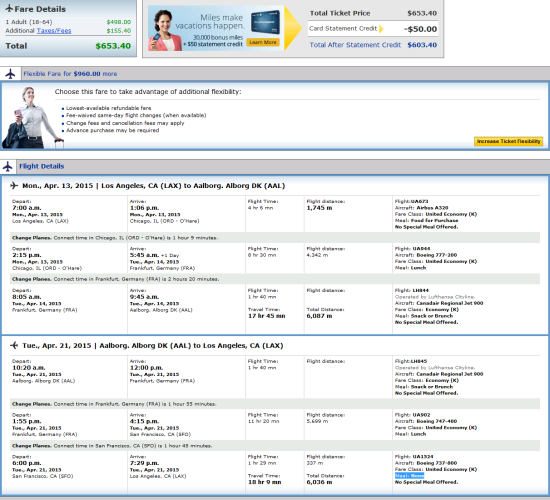The height and width of the screenshot is (500, 550).
Task: Click the Frankfurt connect time 2 hours 20 minutes row
Action: [x=275, y=279]
